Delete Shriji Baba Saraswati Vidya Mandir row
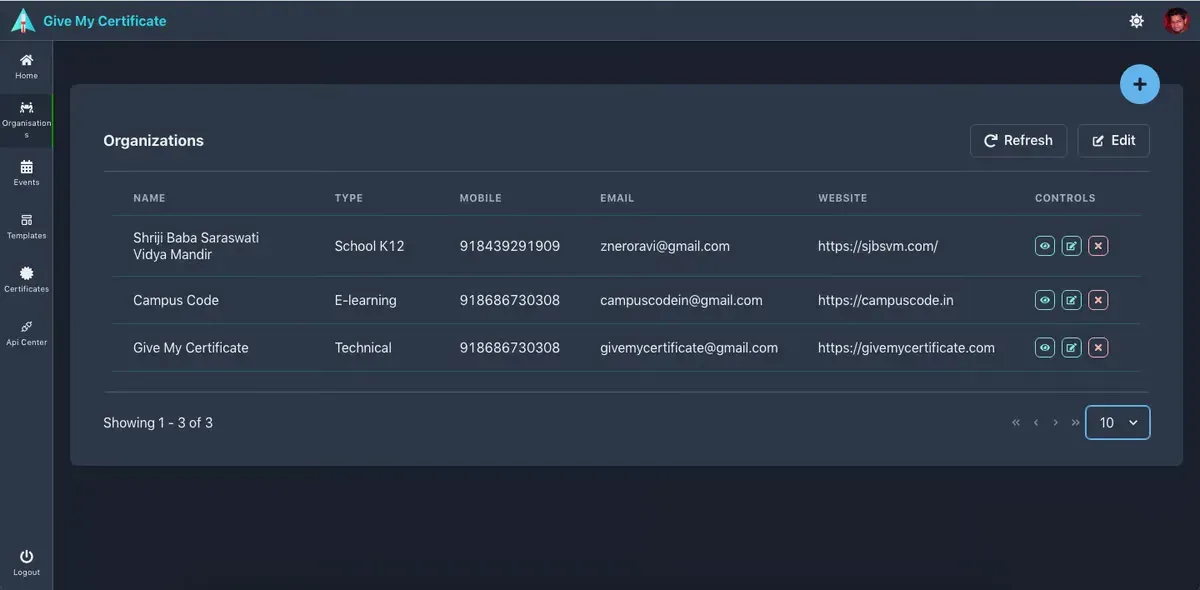Viewport: 1200px width, 590px height. click(x=1098, y=246)
